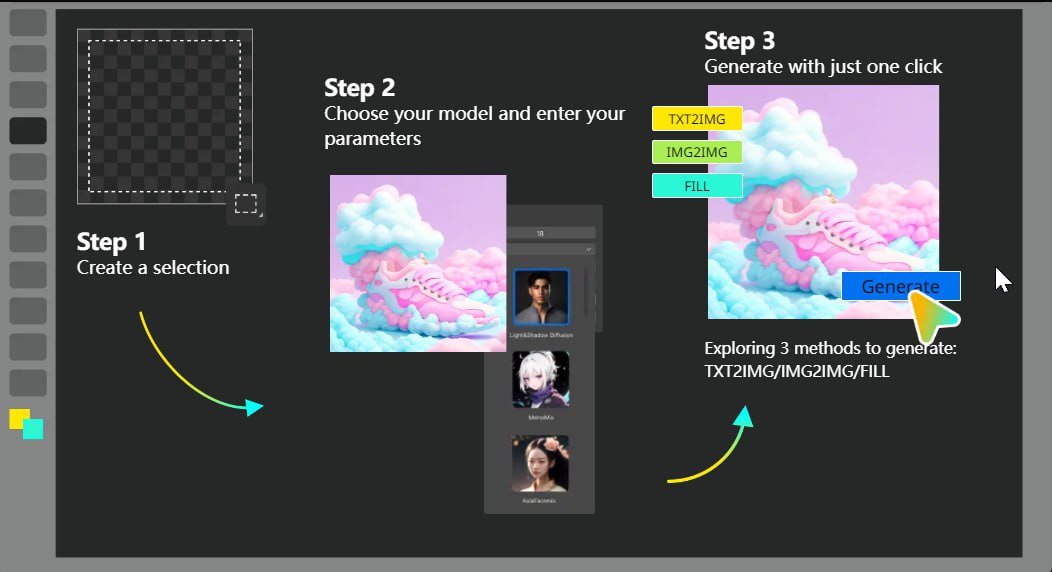This screenshot has height=572, width=1052.
Task: Click the dark highlighted slot in left toolbar
Action: tap(28, 130)
